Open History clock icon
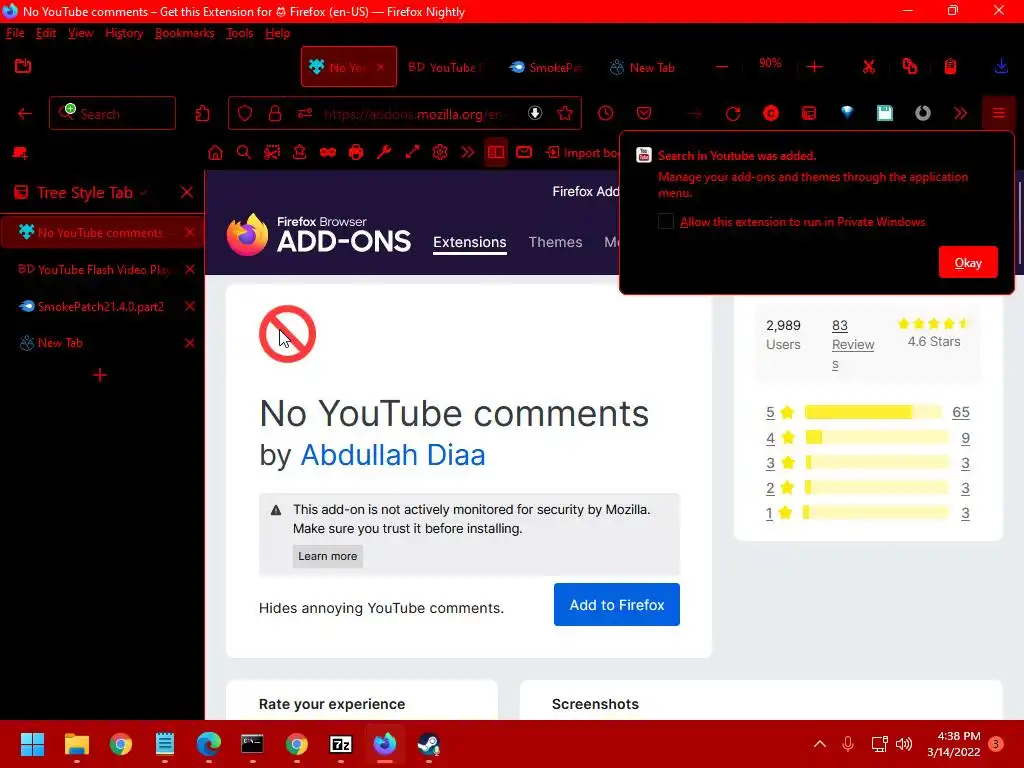The height and width of the screenshot is (768, 1024). coord(605,114)
